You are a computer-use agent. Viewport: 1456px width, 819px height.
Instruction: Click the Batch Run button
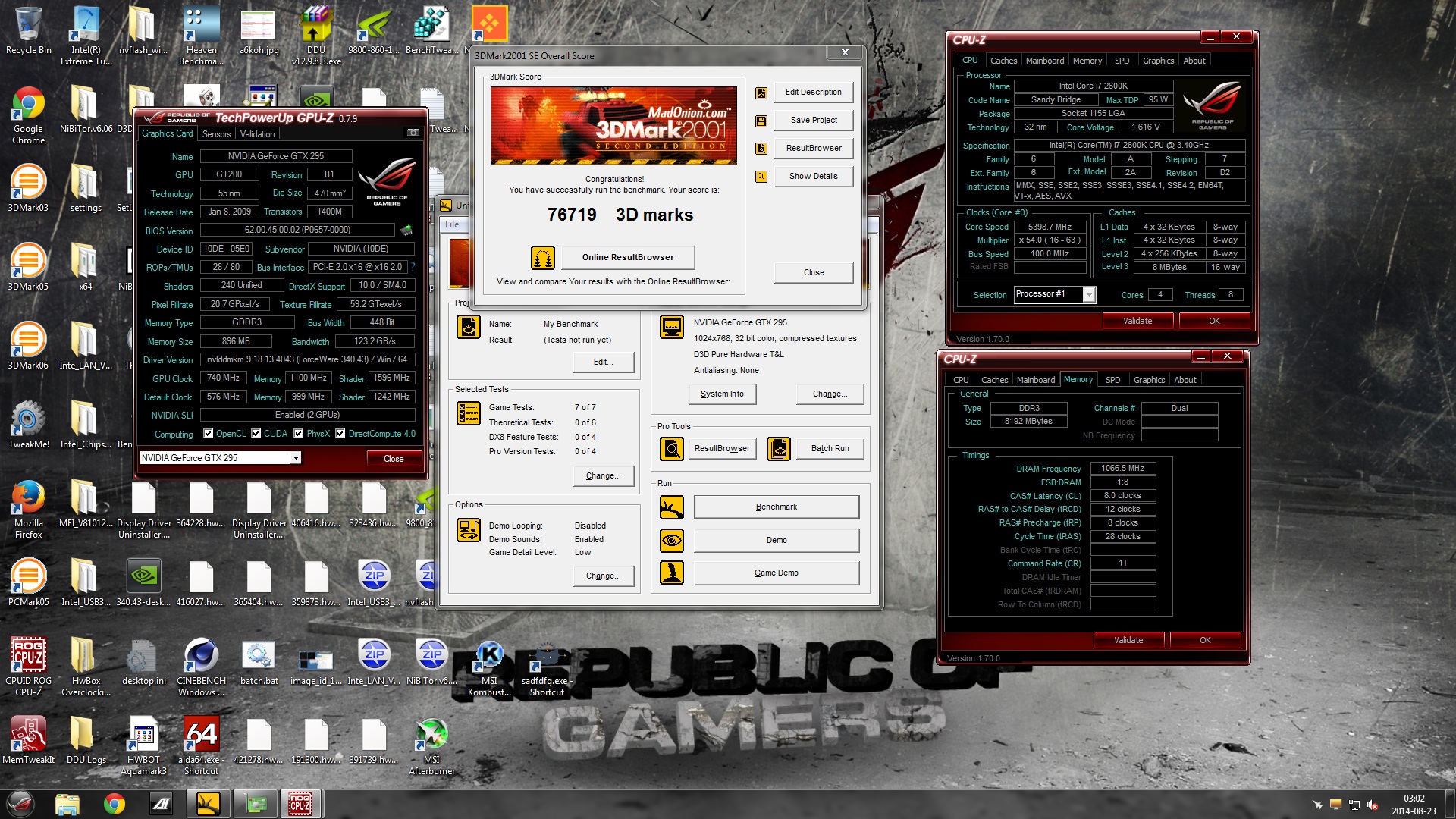point(830,449)
